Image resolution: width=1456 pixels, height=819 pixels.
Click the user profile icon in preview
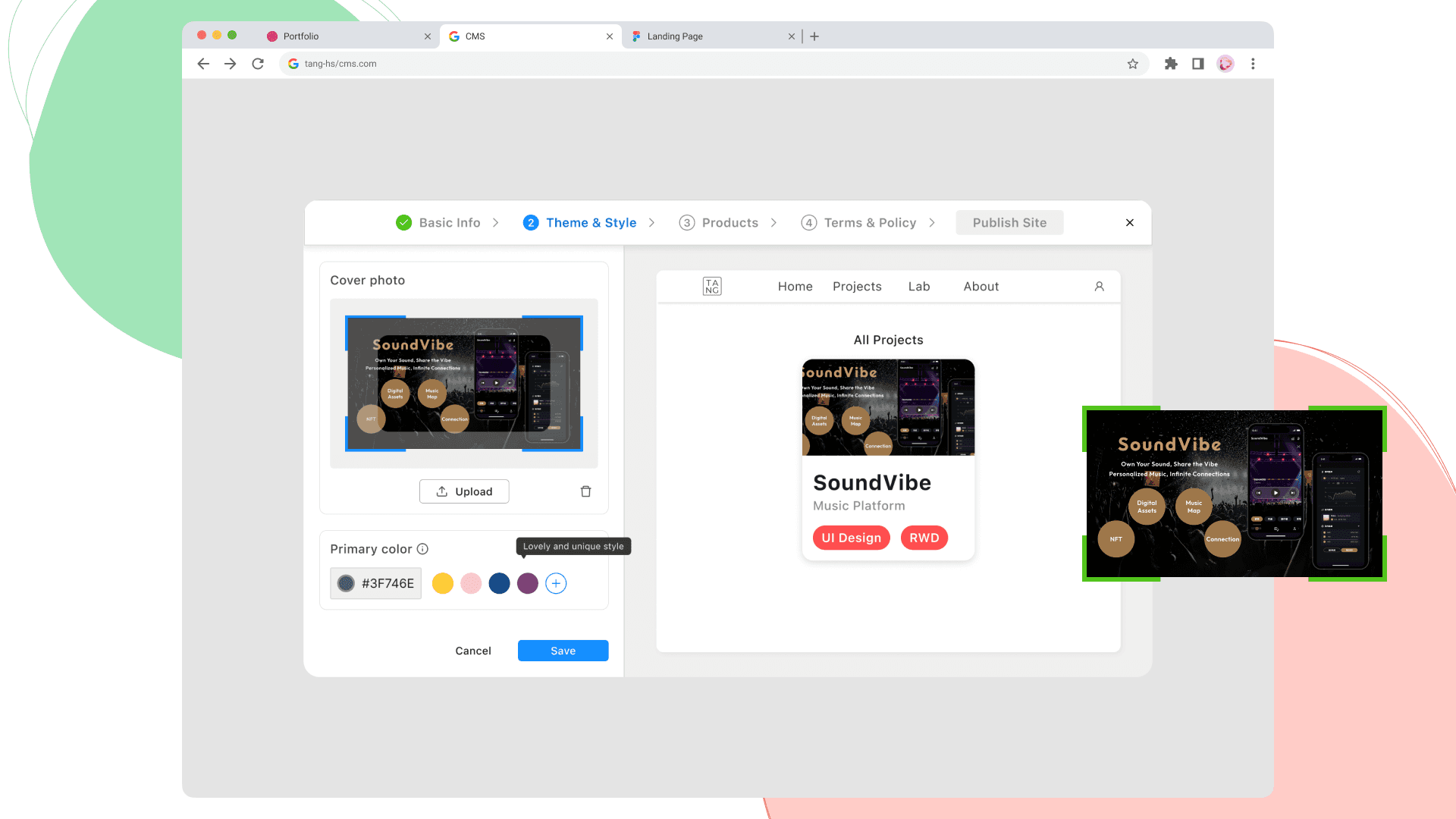point(1099,287)
